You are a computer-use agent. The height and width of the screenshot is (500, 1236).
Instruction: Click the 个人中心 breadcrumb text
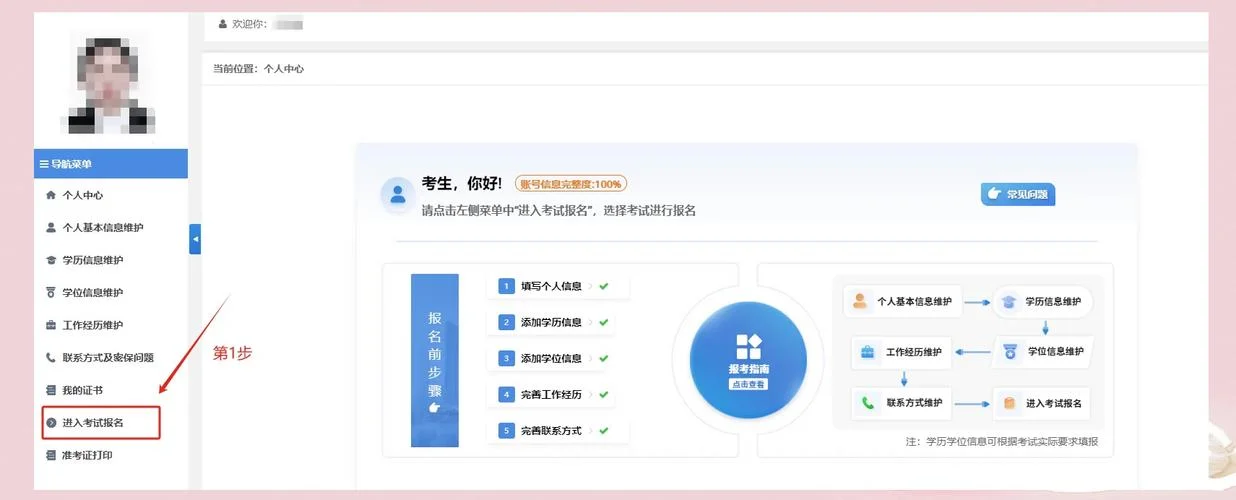point(283,69)
